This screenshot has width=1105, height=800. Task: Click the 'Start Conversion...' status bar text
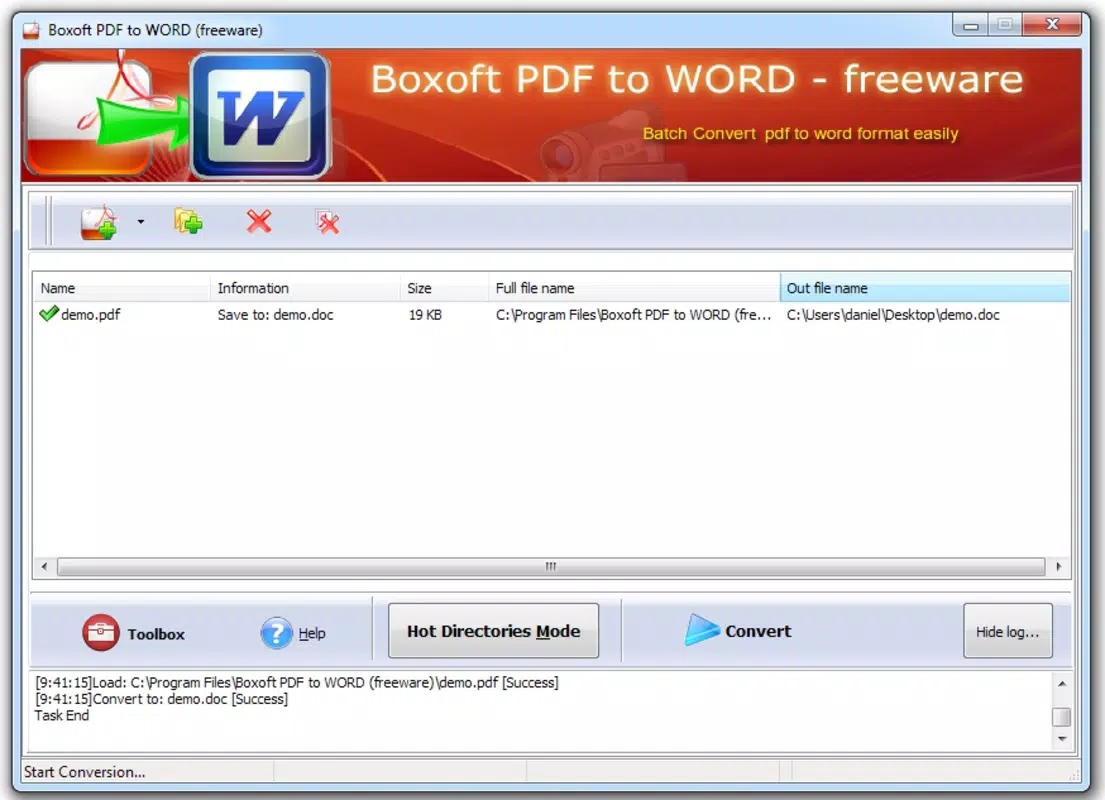(x=85, y=772)
